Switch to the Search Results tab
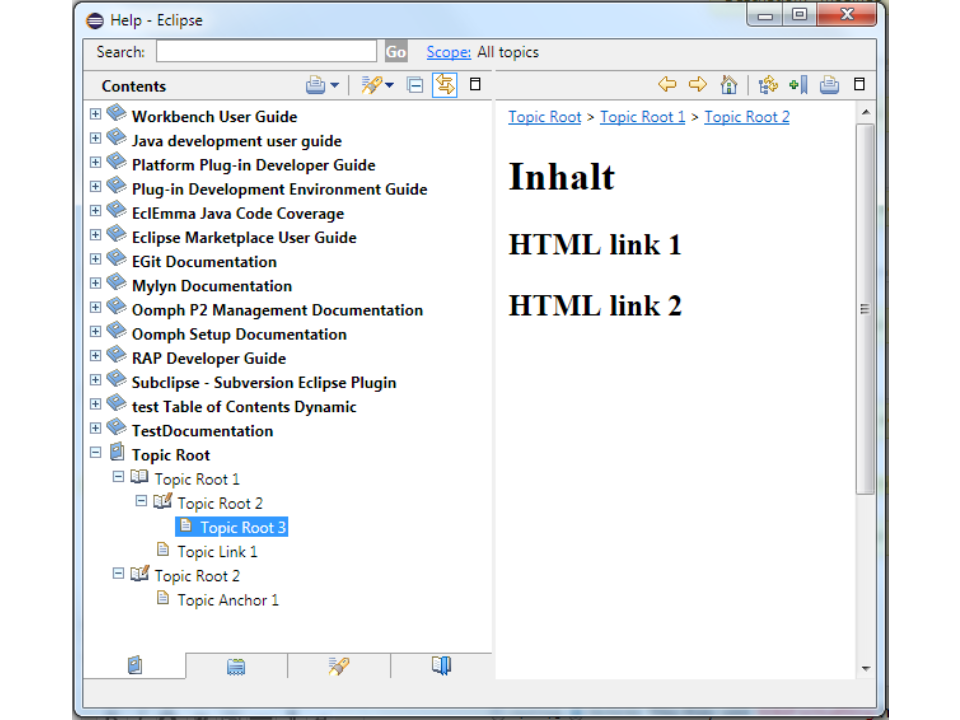Screen dimensions: 960x720 coord(339,666)
